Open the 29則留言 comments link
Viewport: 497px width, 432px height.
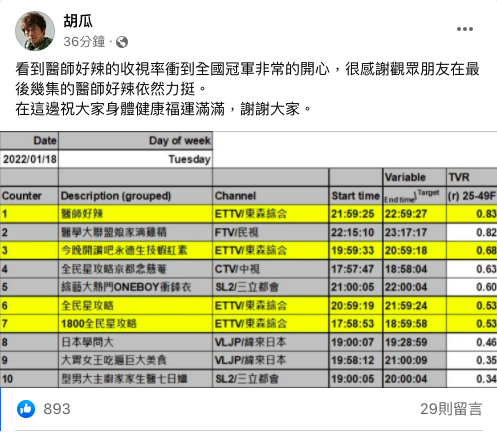click(451, 409)
